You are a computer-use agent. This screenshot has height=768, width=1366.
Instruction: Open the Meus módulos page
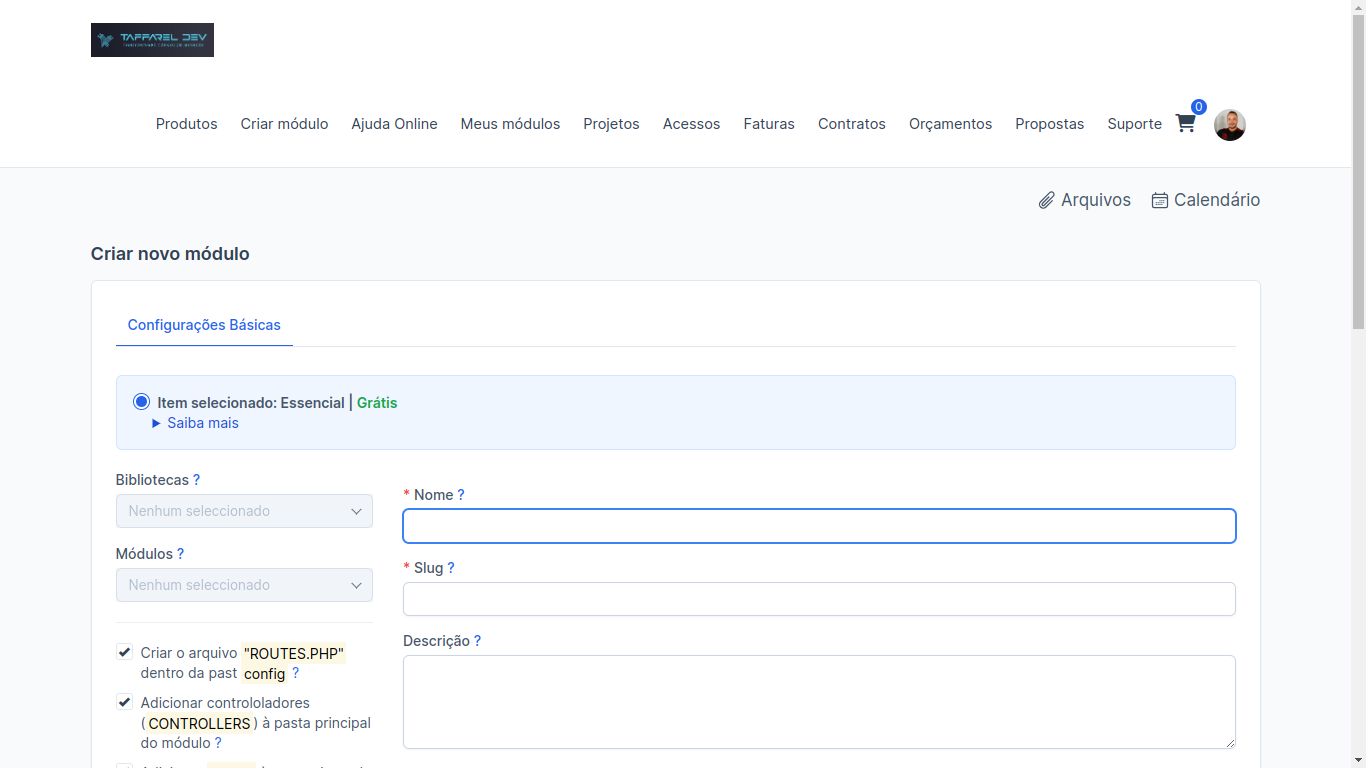click(510, 123)
